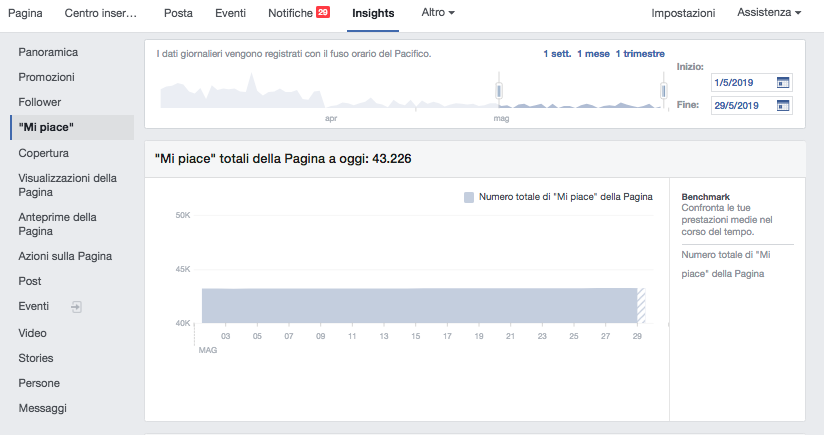
Task: Grab the right timeline range handle
Action: point(662,92)
